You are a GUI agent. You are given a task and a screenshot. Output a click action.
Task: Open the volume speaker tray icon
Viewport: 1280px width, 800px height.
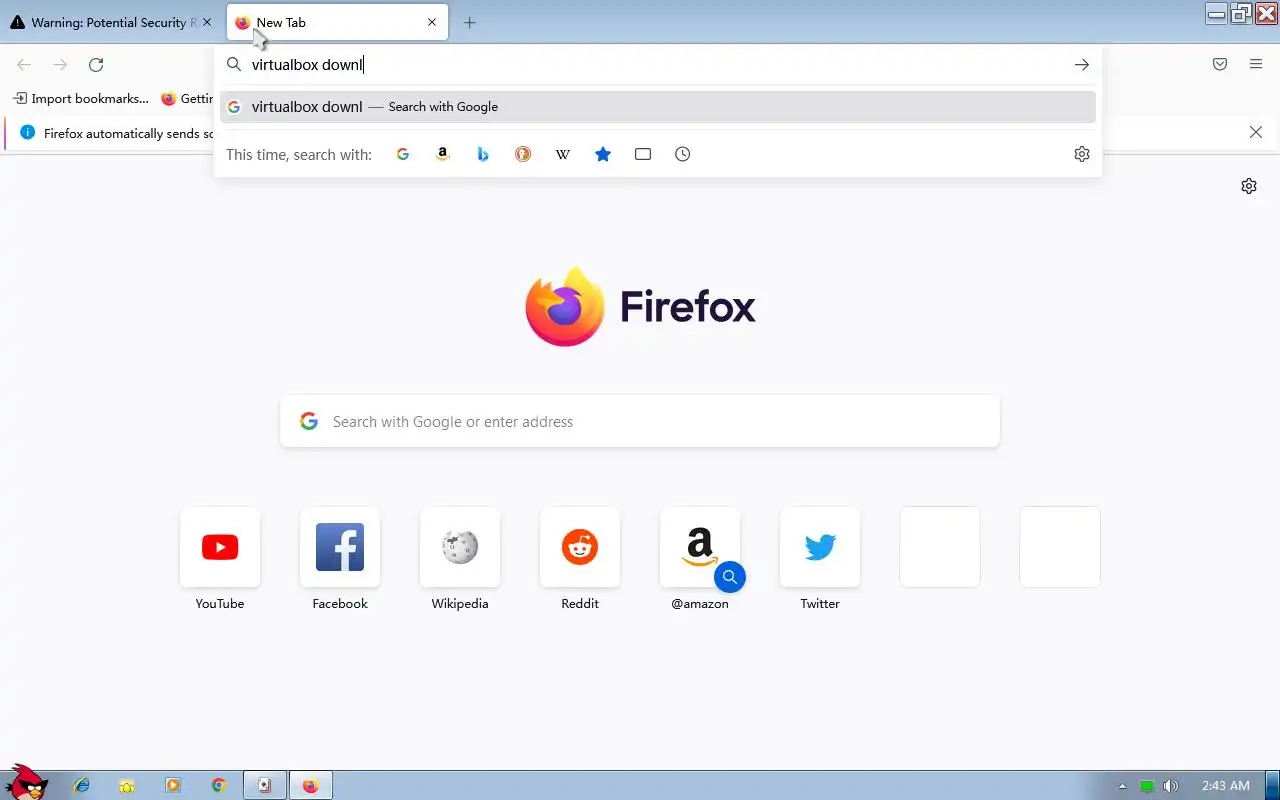point(1171,786)
